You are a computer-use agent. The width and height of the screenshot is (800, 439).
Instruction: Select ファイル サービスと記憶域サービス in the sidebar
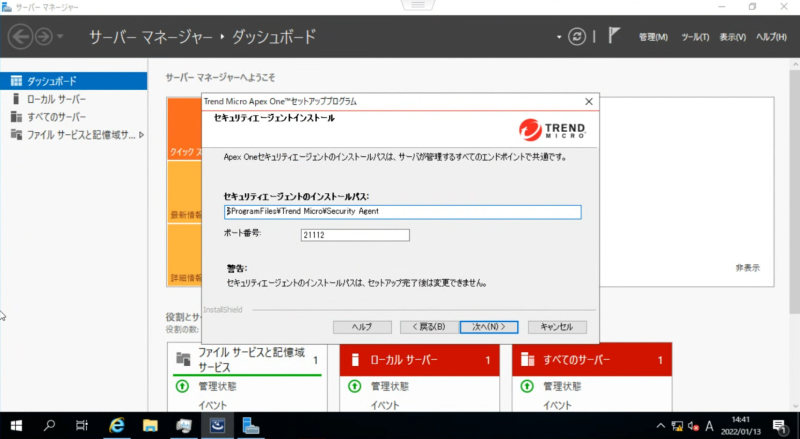pyautogui.click(x=73, y=135)
